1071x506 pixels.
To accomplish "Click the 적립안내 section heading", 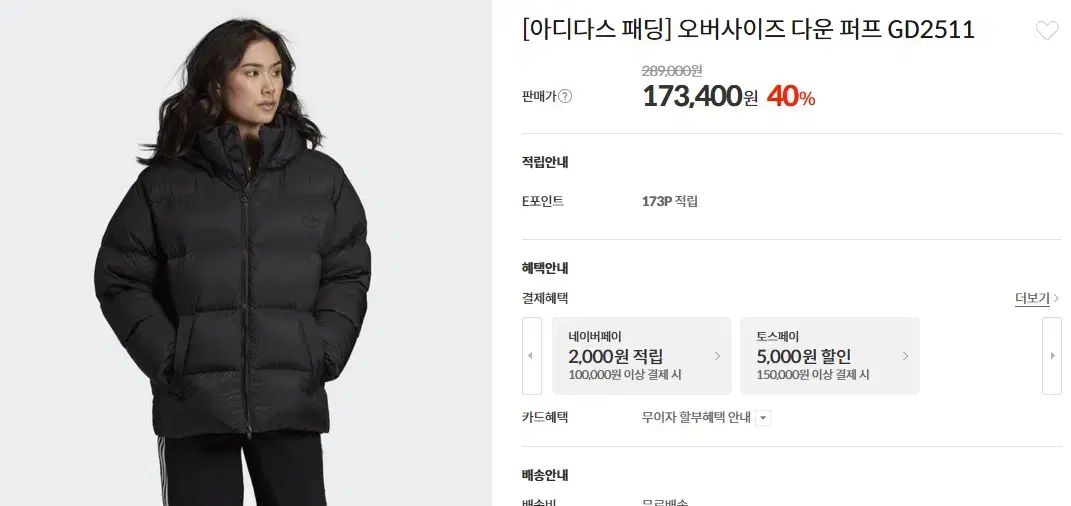I will 544,163.
